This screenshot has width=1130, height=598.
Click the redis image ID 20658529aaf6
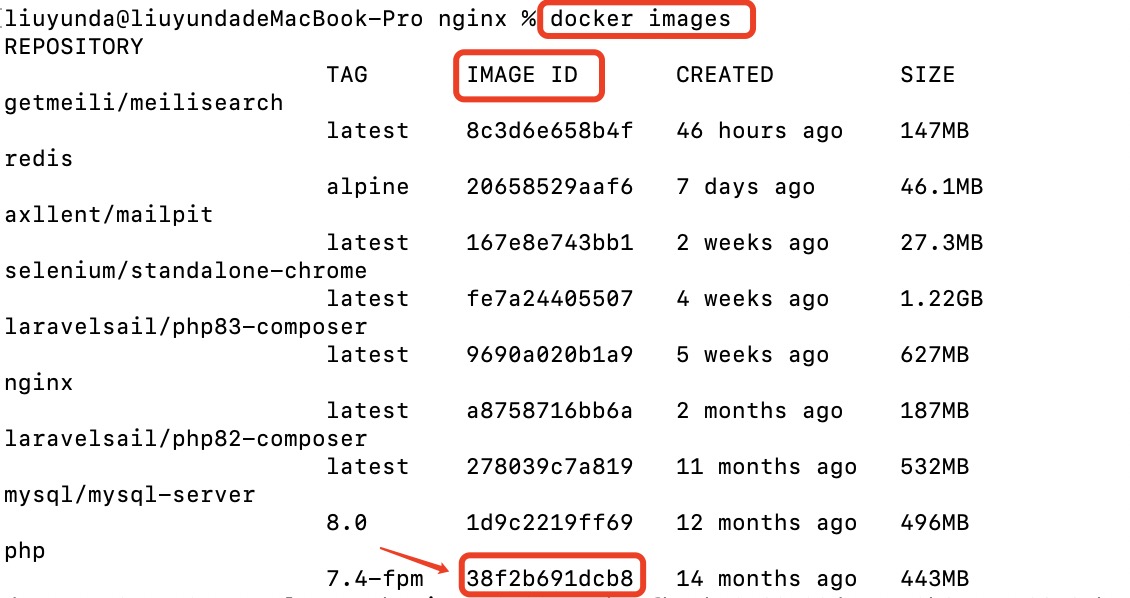tap(550, 187)
